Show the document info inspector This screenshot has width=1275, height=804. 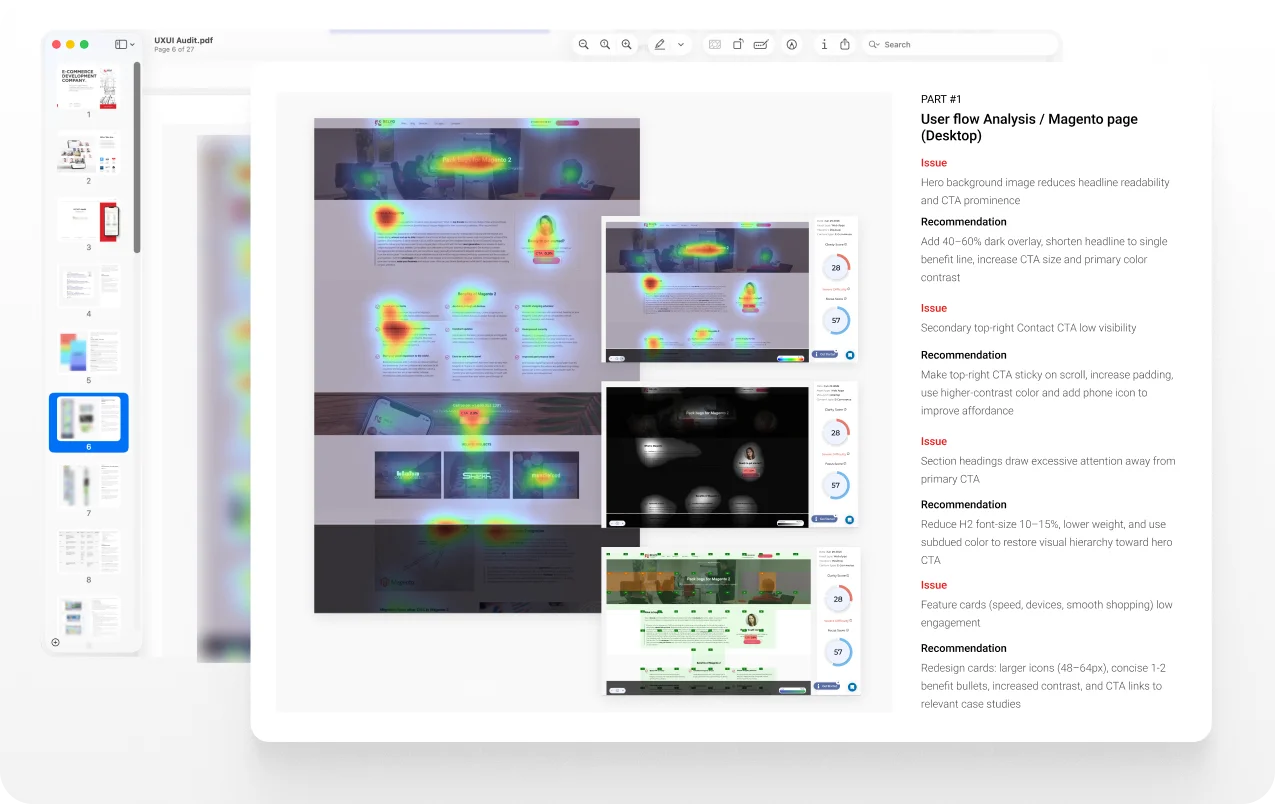click(x=824, y=44)
